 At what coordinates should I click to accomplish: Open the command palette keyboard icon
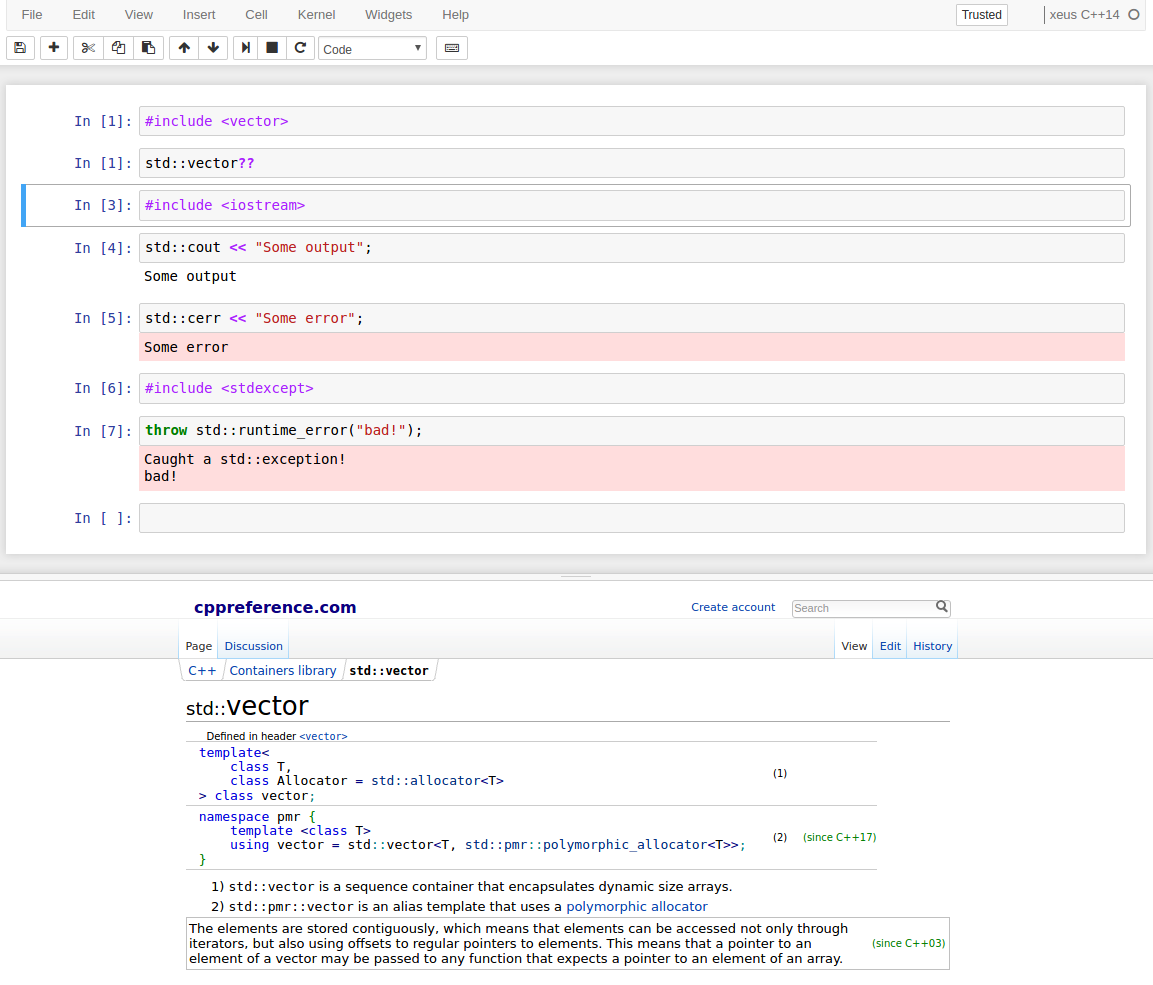click(x=451, y=47)
